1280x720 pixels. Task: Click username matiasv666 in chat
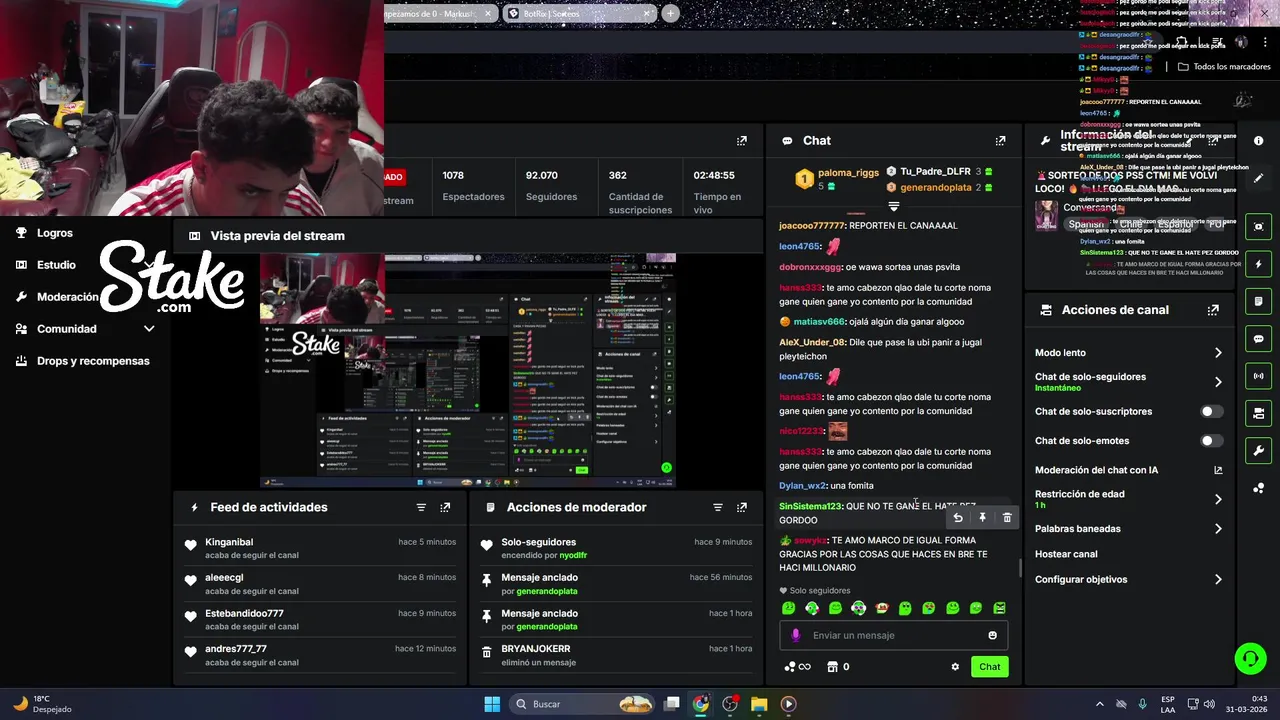pos(819,322)
